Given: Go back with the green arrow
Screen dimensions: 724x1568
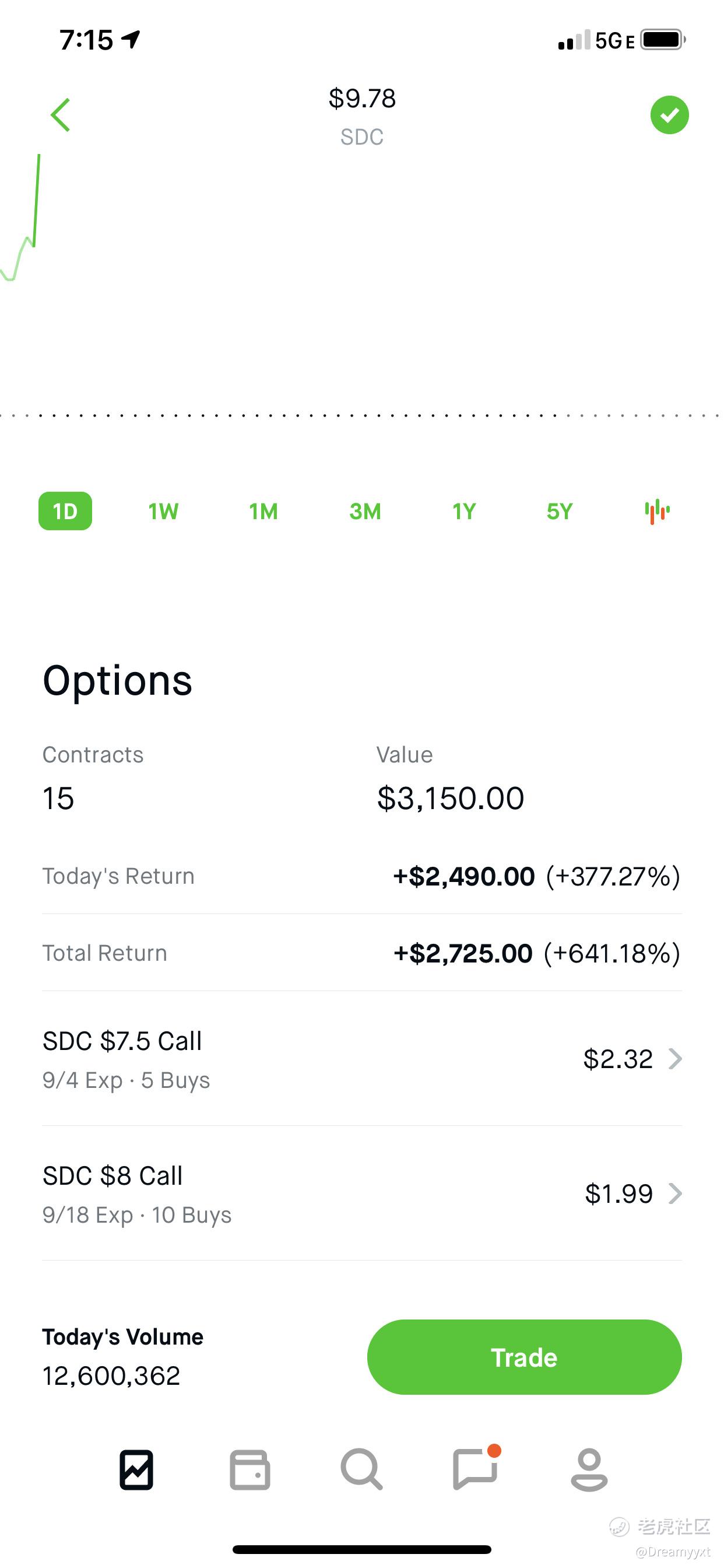Looking at the screenshot, I should click(60, 114).
